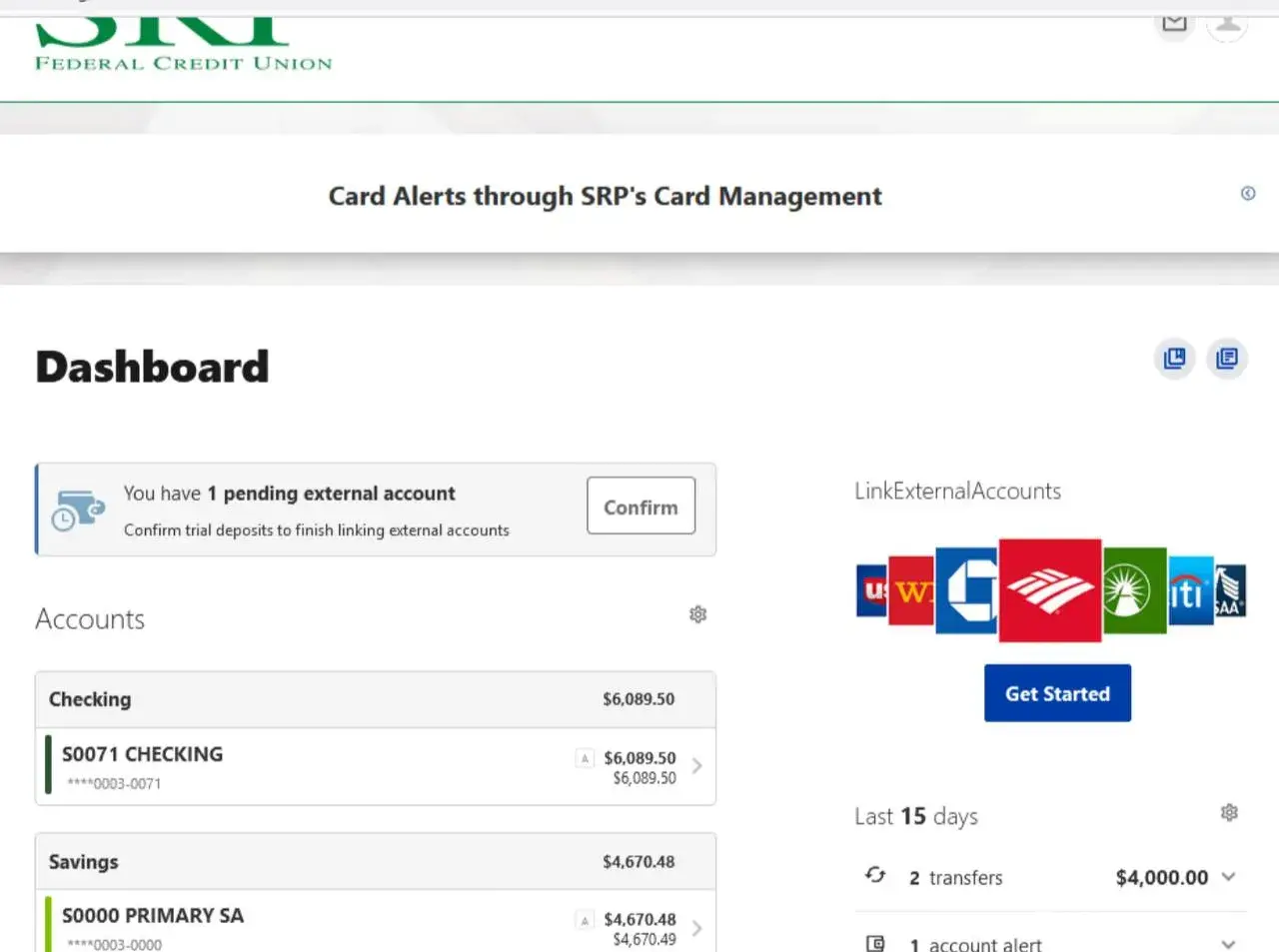Open the messages envelope icon

click(x=1174, y=24)
